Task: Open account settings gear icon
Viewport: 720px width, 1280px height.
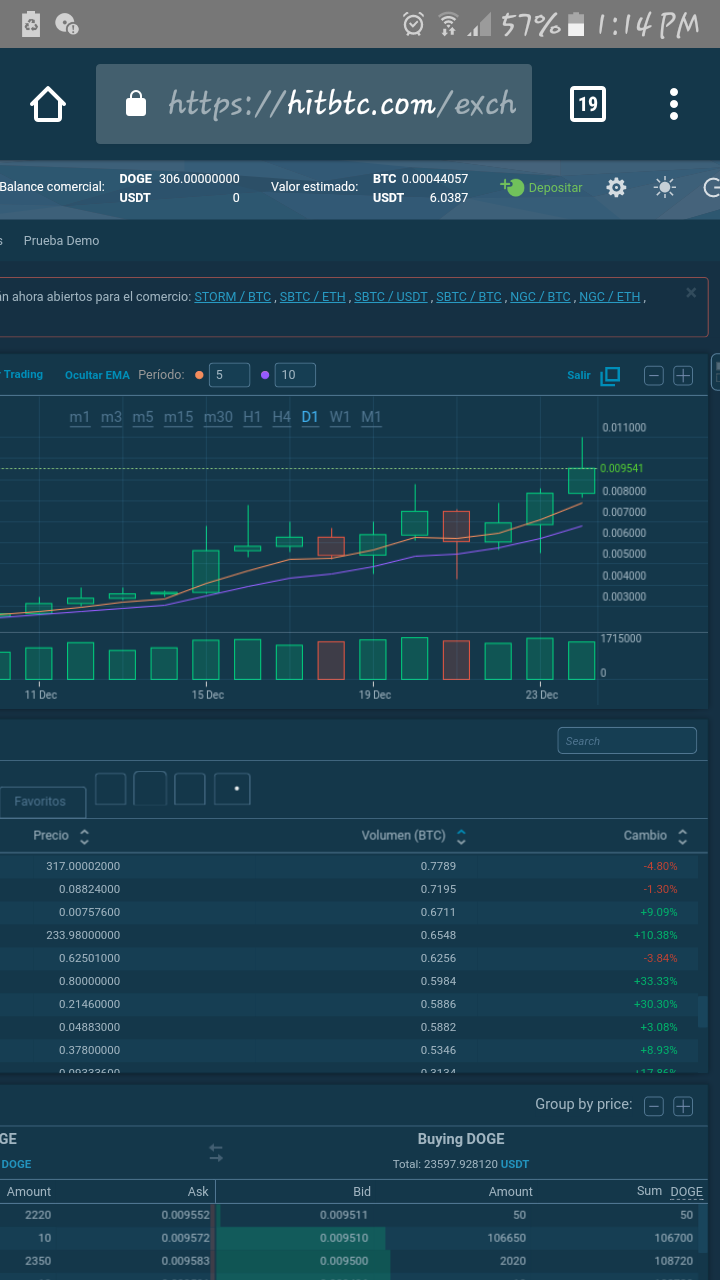Action: [x=616, y=187]
